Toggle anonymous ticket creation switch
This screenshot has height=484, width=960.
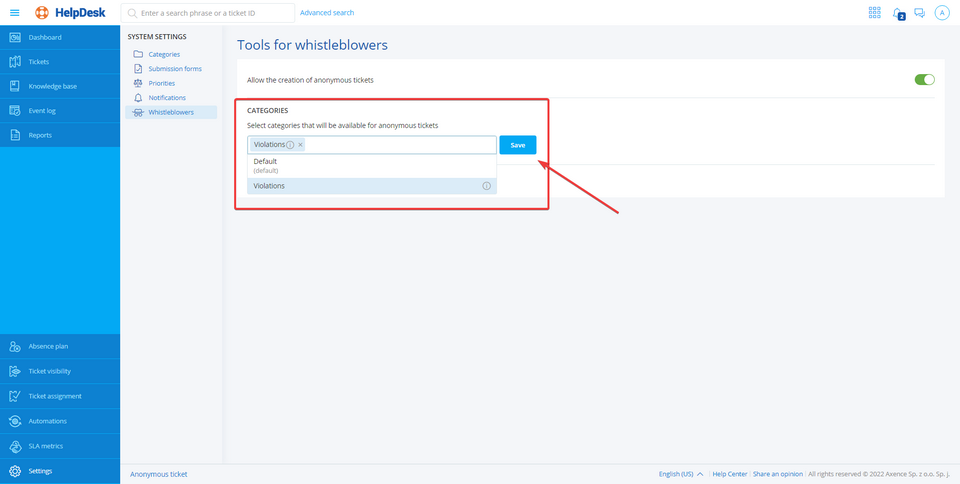click(x=924, y=80)
